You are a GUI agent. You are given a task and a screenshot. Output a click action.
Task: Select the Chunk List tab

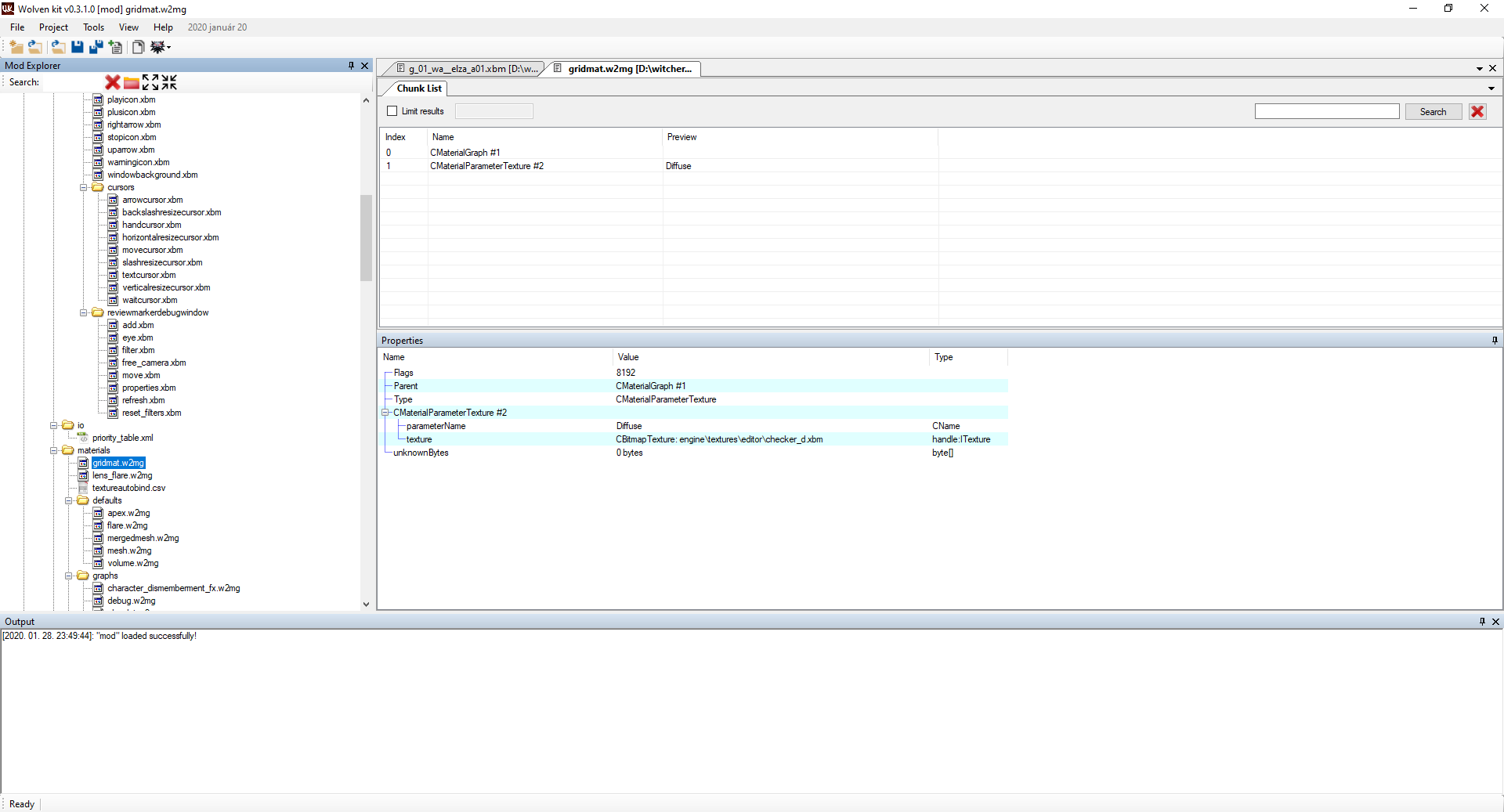click(419, 88)
